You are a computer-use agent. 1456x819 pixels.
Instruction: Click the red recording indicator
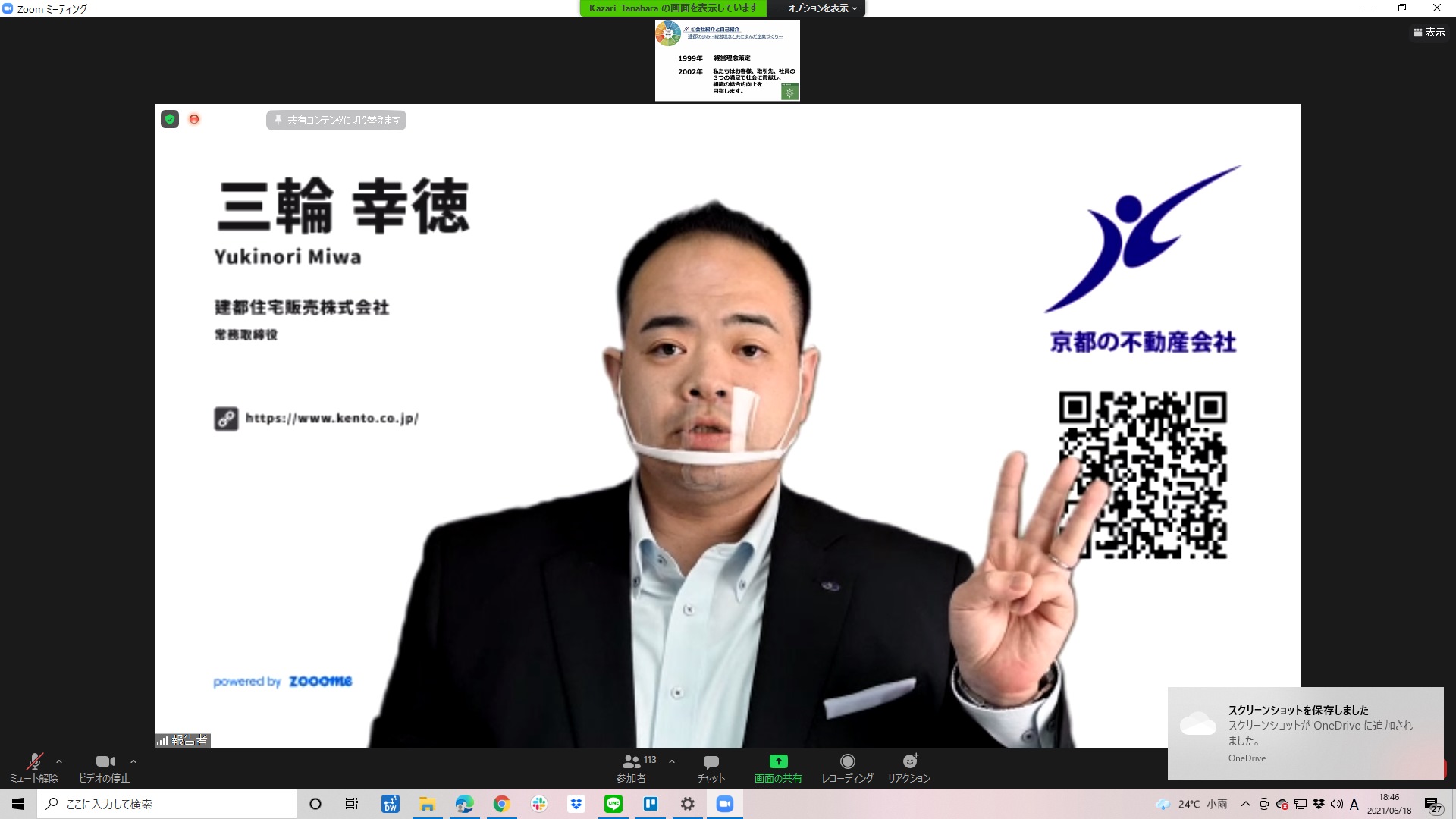tap(194, 119)
